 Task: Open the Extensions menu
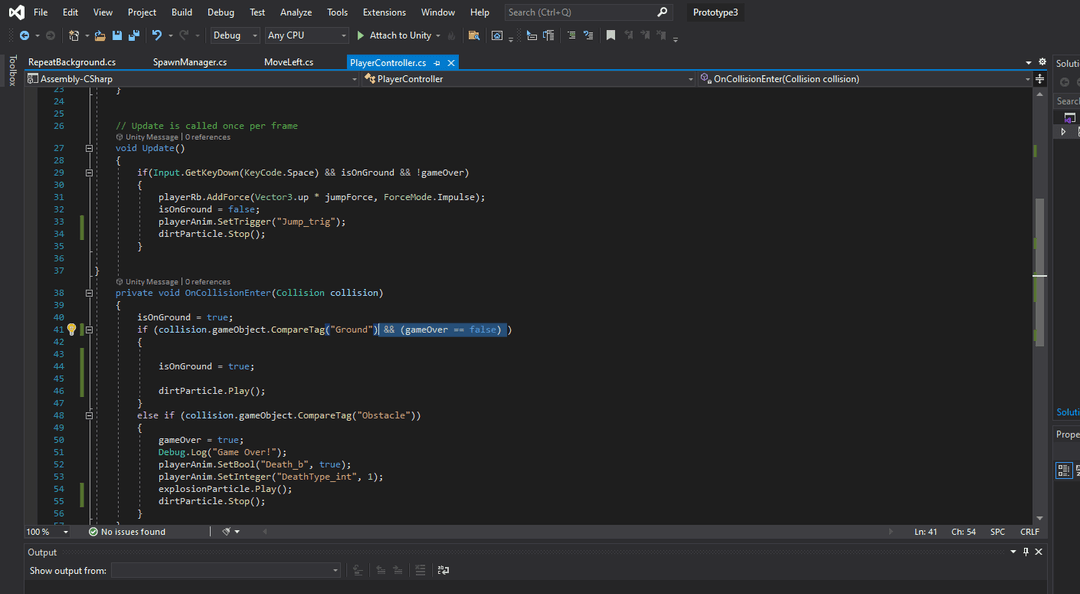point(384,12)
